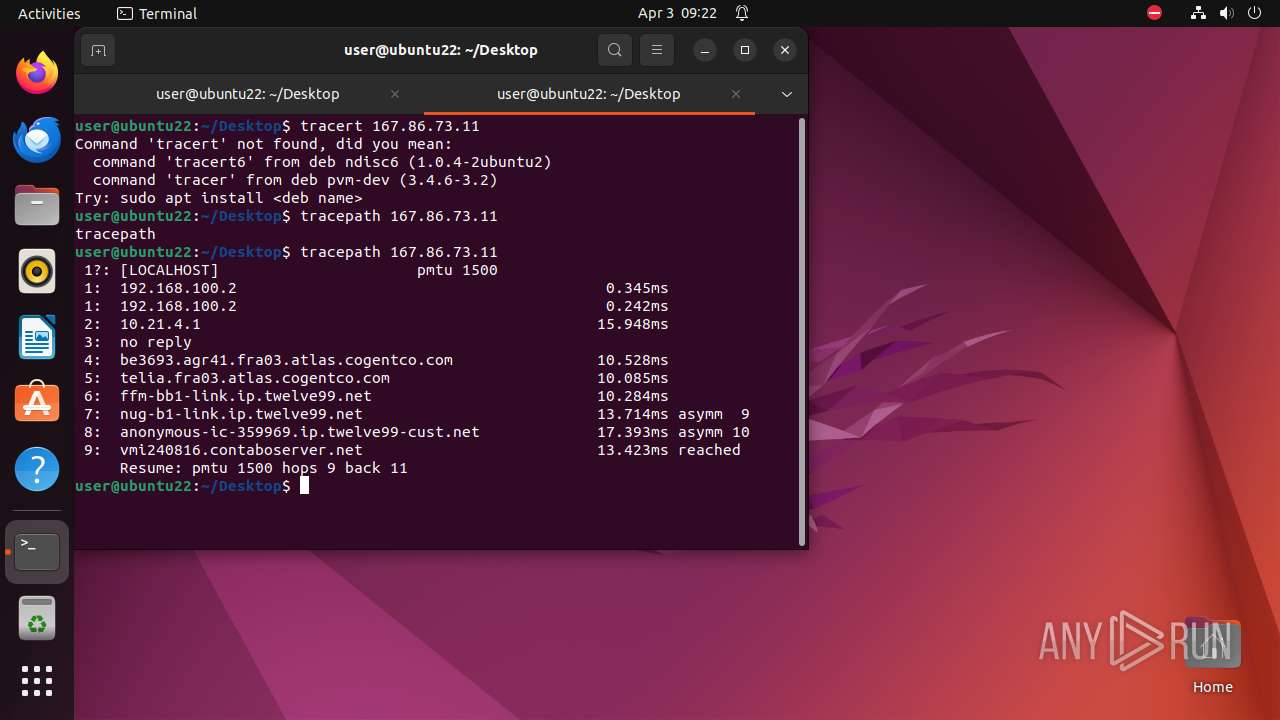Open the Activities overview
Viewport: 1280px width, 720px height.
(x=49, y=13)
